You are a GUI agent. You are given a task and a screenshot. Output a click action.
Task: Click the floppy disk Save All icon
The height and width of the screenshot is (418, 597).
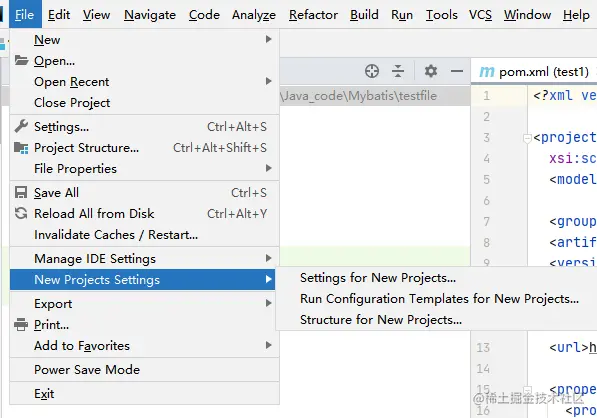pyautogui.click(x=21, y=192)
